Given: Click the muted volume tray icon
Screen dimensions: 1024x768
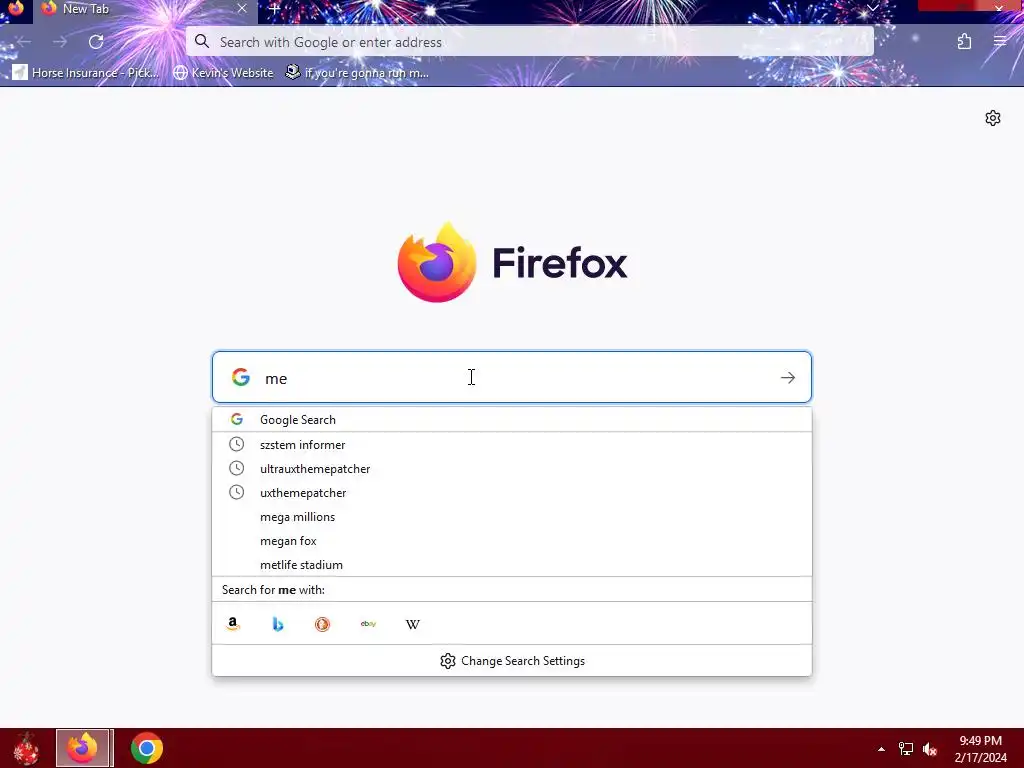Looking at the screenshot, I should [930, 749].
